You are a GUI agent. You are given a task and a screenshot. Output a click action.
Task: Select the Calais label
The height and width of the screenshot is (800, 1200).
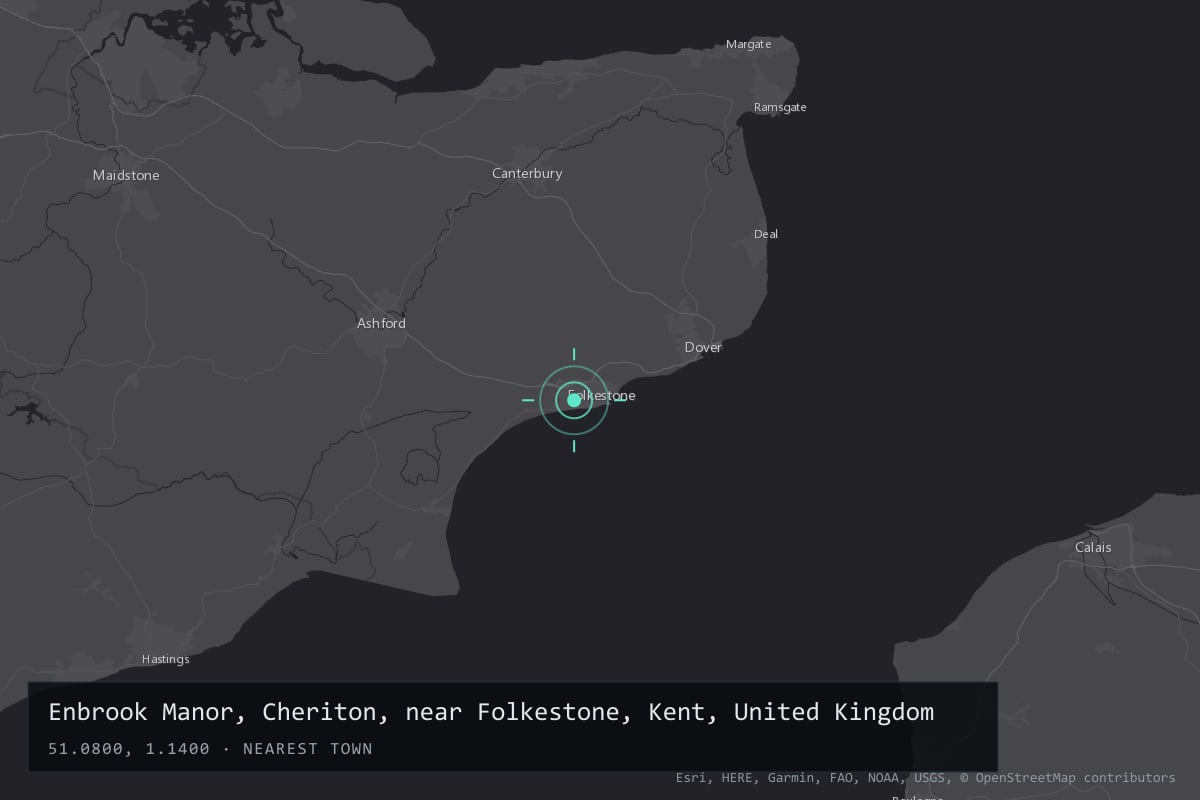[1093, 548]
